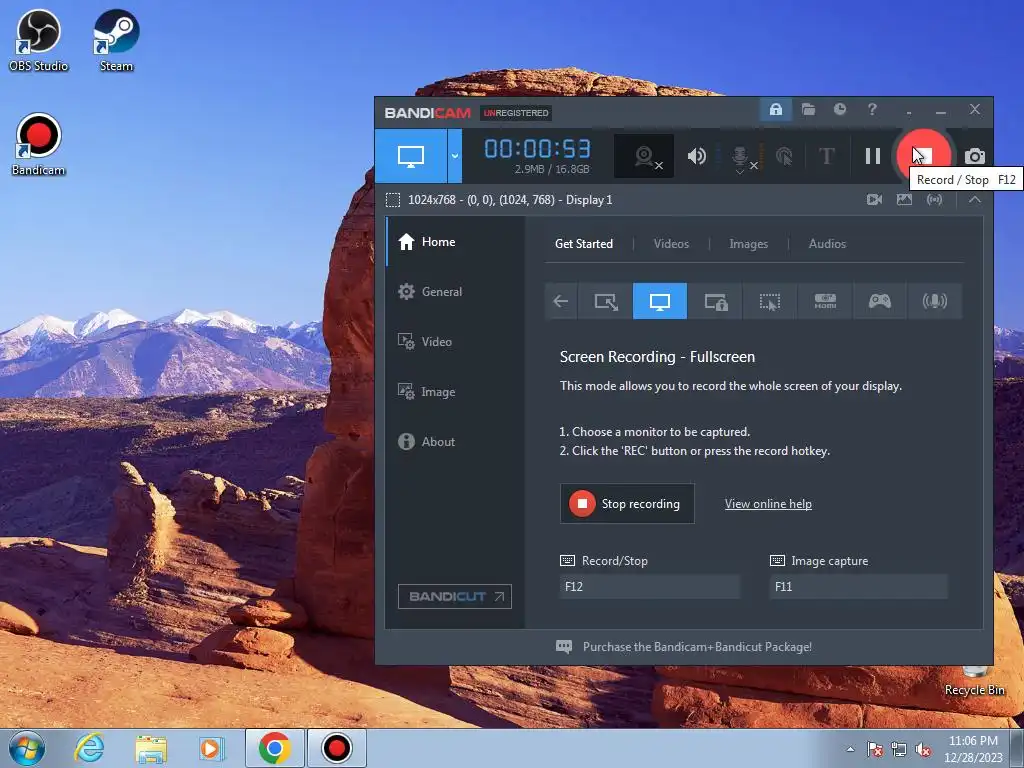Open the scheduled recording clock icon
1024x768 pixels.
tap(840, 109)
